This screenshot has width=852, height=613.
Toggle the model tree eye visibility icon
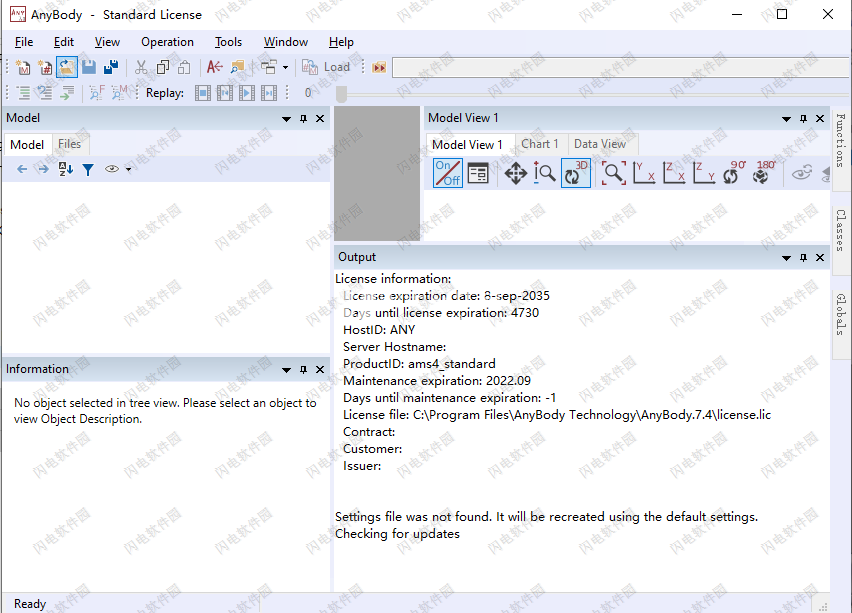112,169
